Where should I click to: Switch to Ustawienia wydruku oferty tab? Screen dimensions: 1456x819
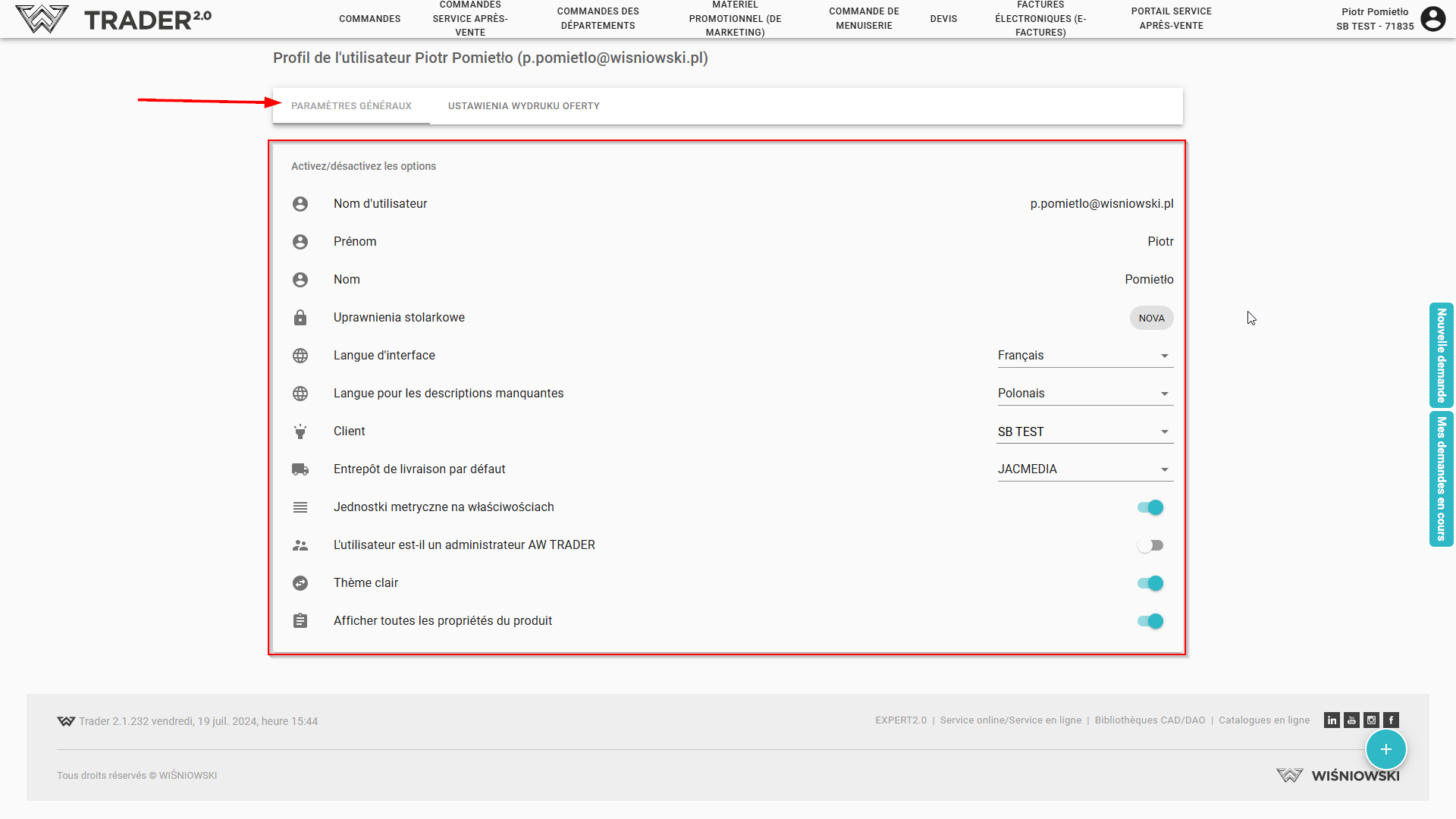[523, 106]
